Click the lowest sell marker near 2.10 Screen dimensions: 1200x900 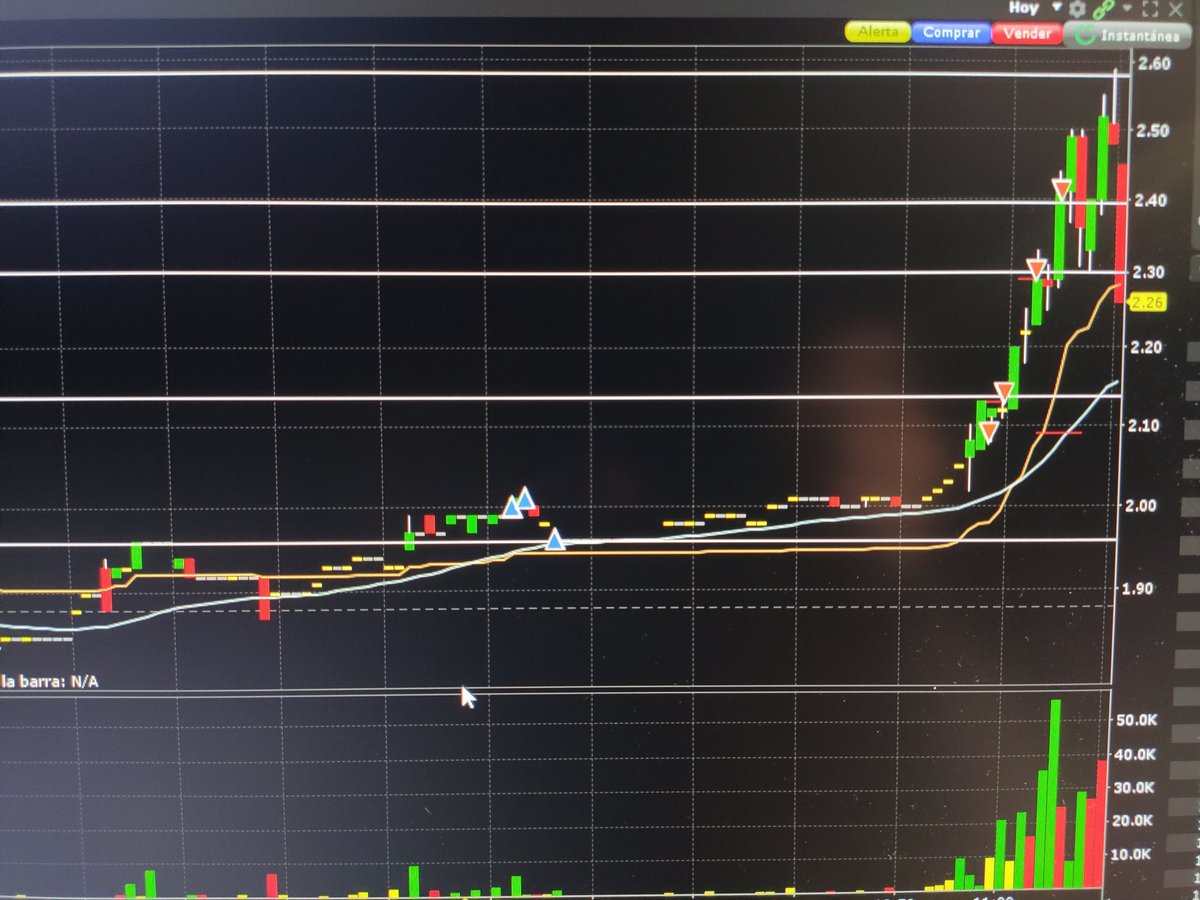[x=988, y=432]
